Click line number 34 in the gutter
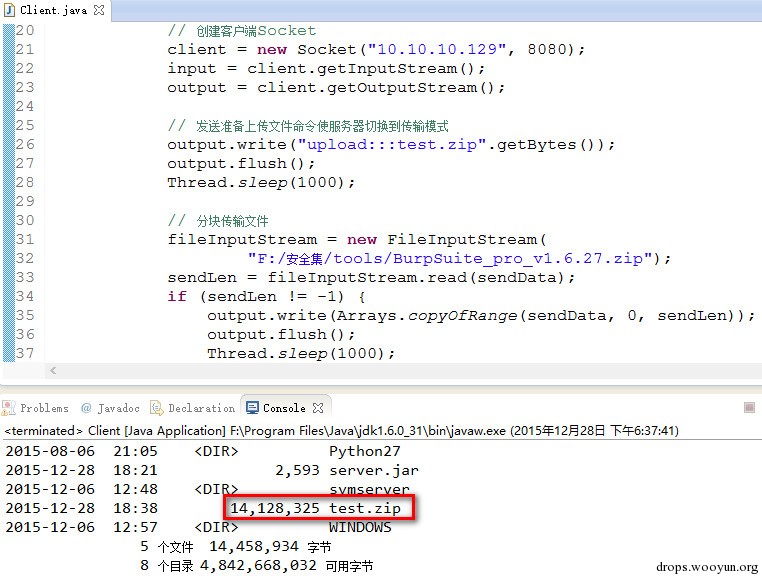762x579 pixels. click(x=25, y=296)
